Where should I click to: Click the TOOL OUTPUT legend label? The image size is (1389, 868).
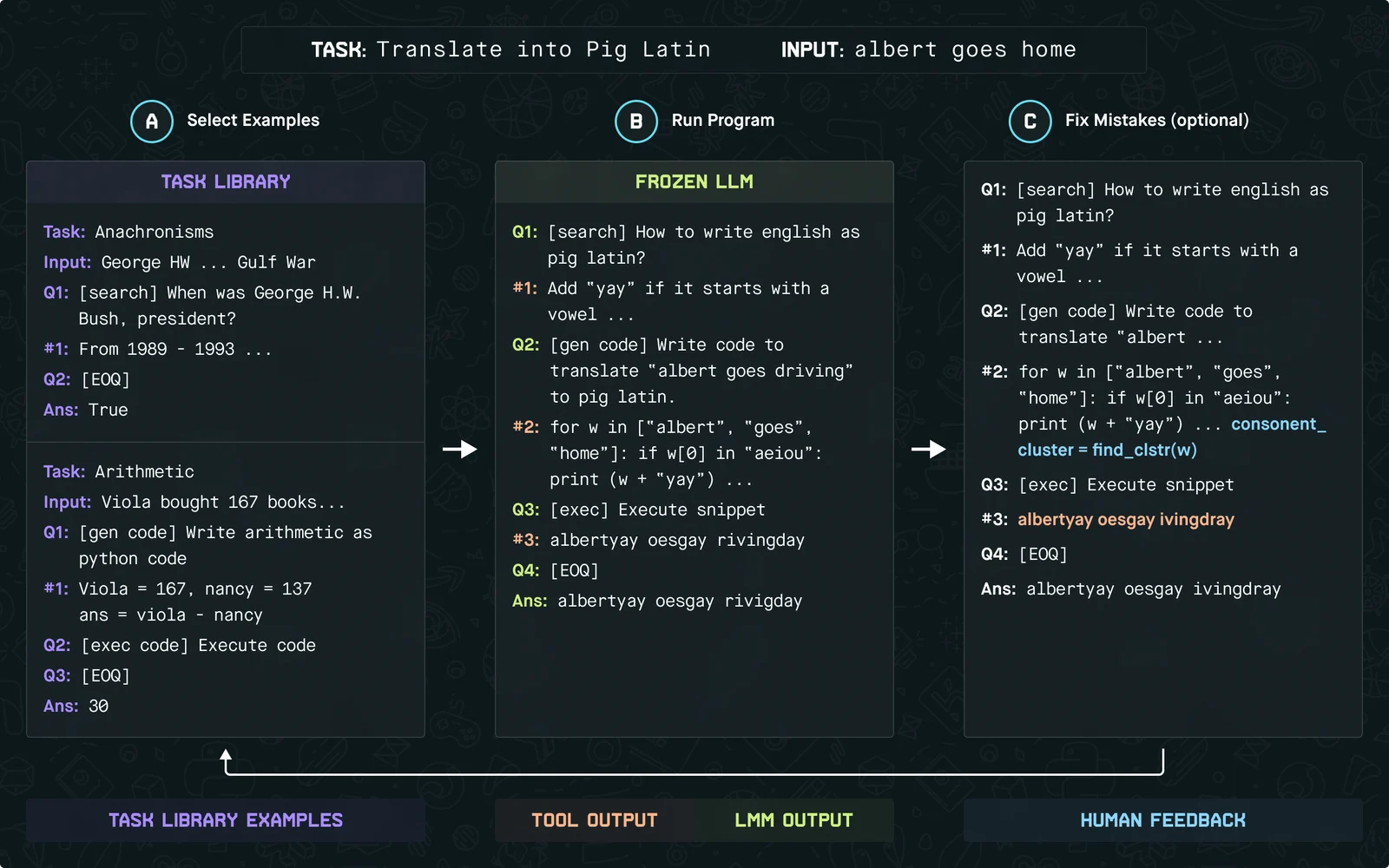coord(595,820)
